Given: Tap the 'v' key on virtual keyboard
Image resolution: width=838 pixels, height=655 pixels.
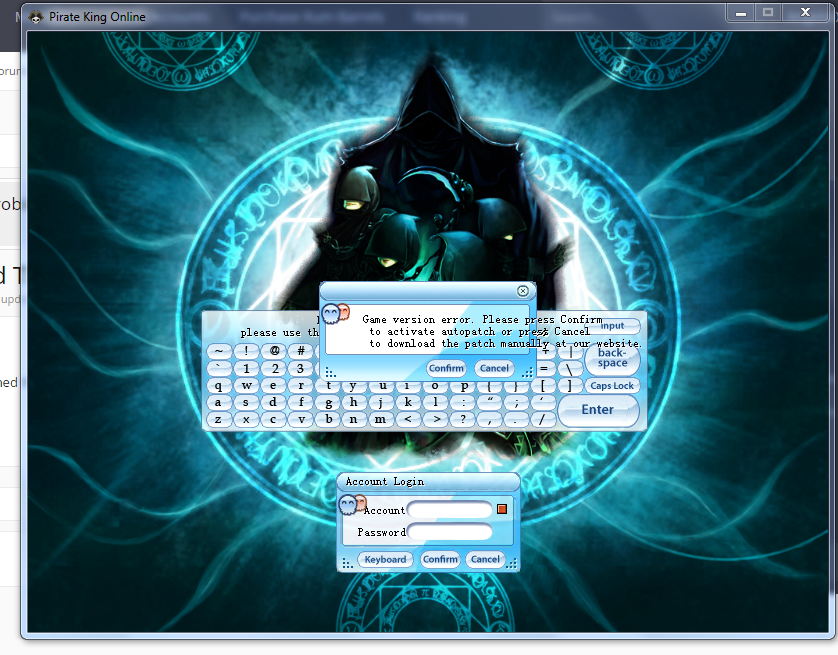Looking at the screenshot, I should tap(301, 419).
